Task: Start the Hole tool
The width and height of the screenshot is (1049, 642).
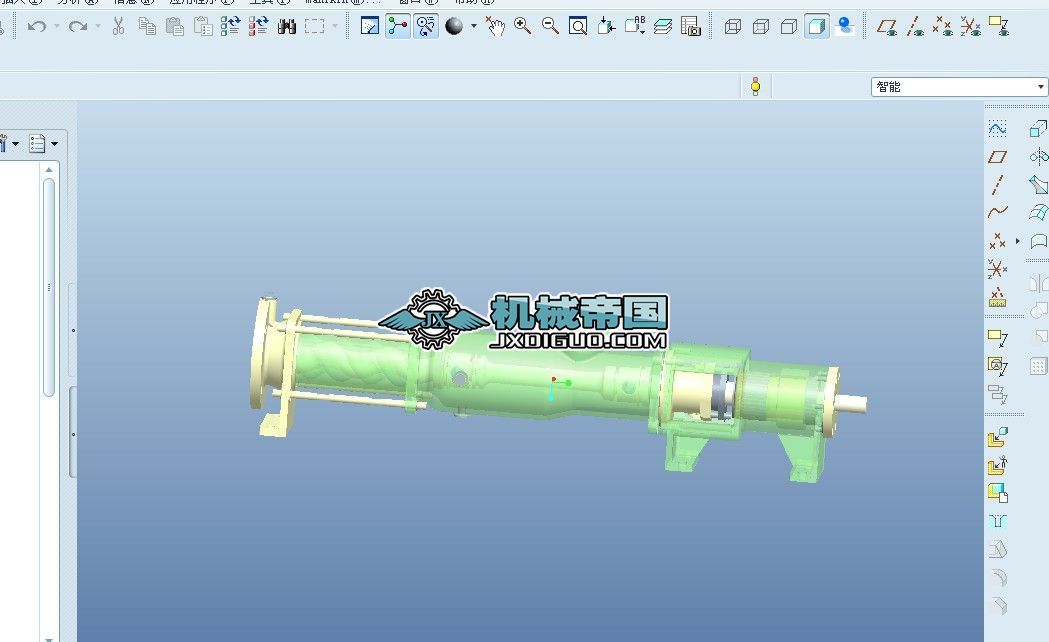Action: pos(997,521)
